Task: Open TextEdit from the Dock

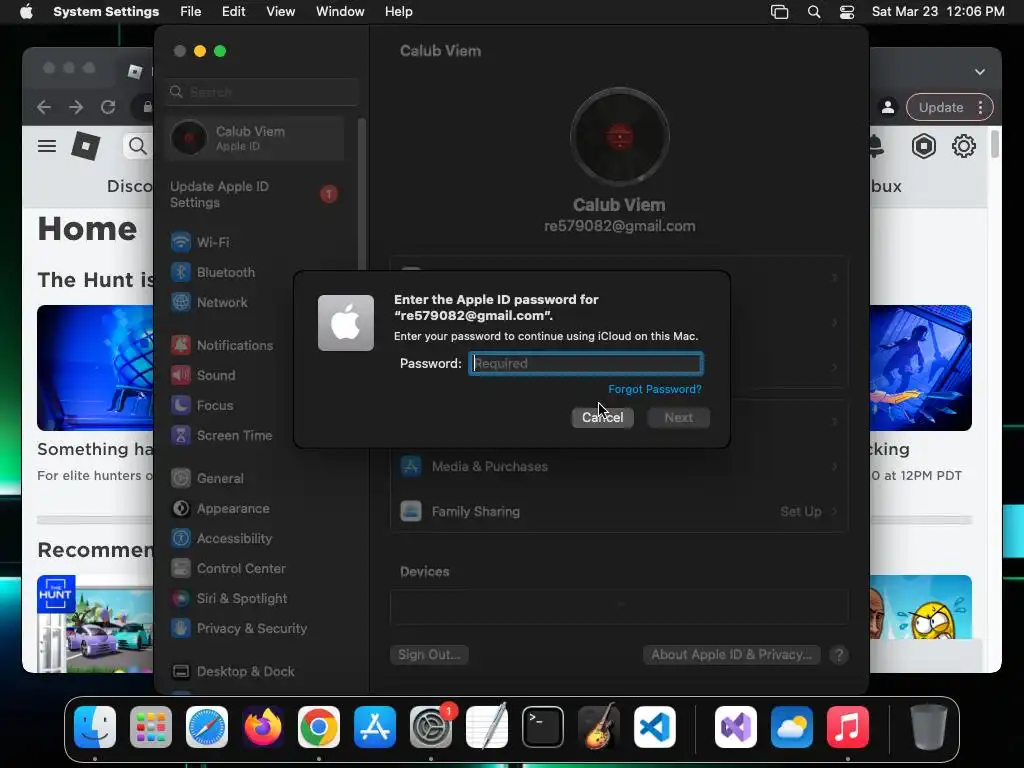Action: click(487, 727)
